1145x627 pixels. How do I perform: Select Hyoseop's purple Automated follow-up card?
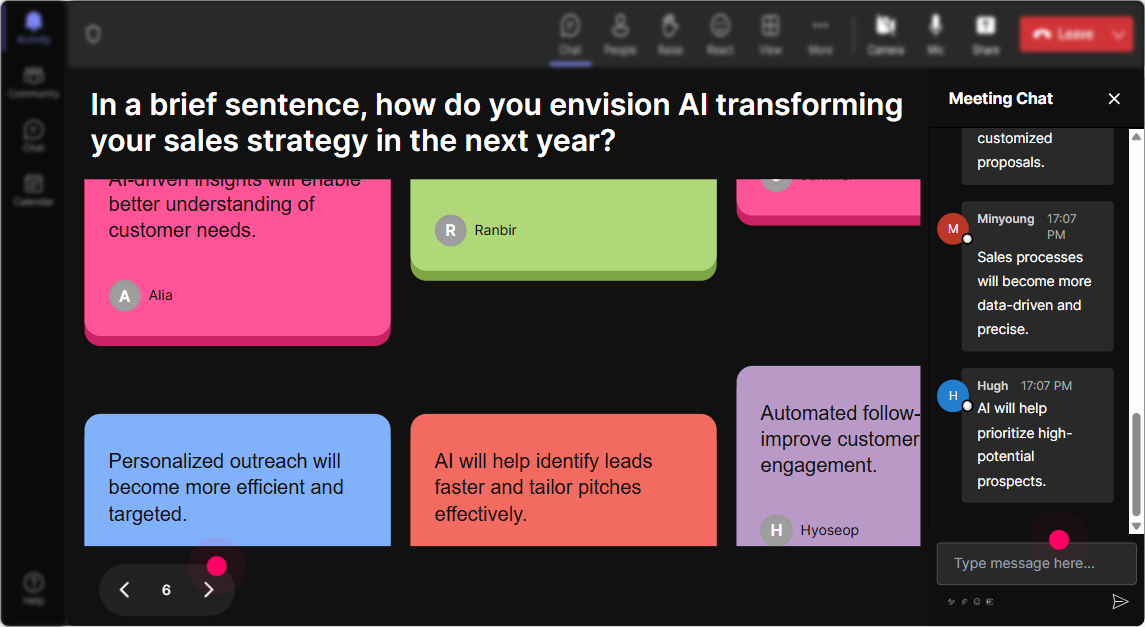pos(828,456)
